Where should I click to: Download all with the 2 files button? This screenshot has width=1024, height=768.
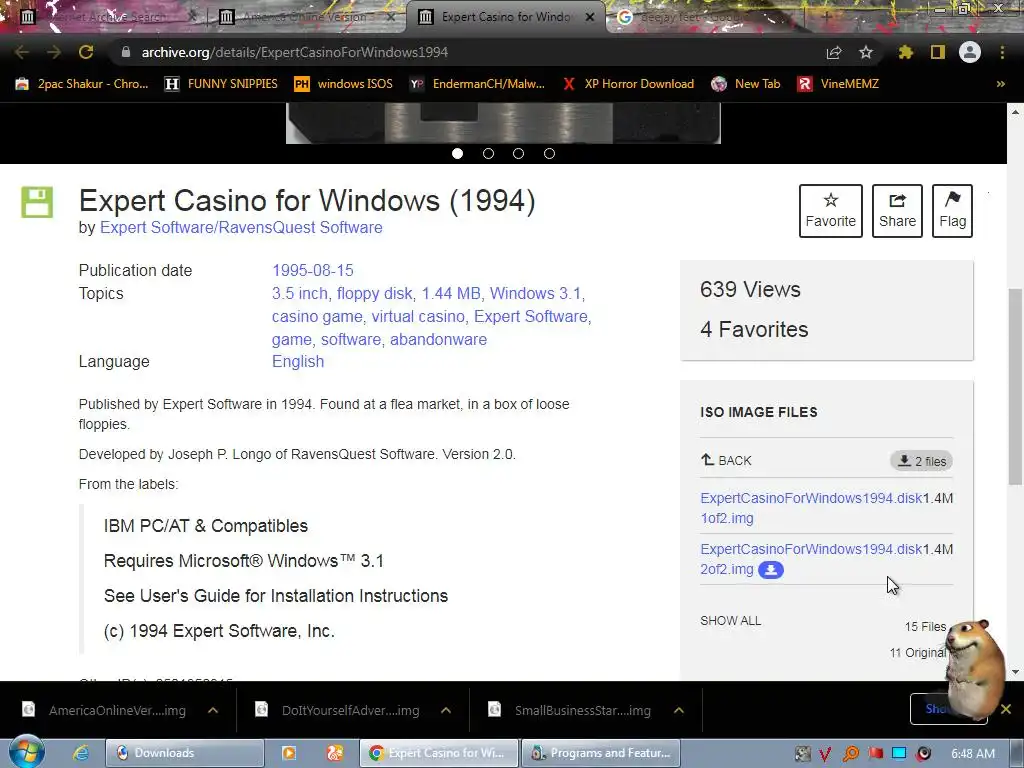pos(921,461)
